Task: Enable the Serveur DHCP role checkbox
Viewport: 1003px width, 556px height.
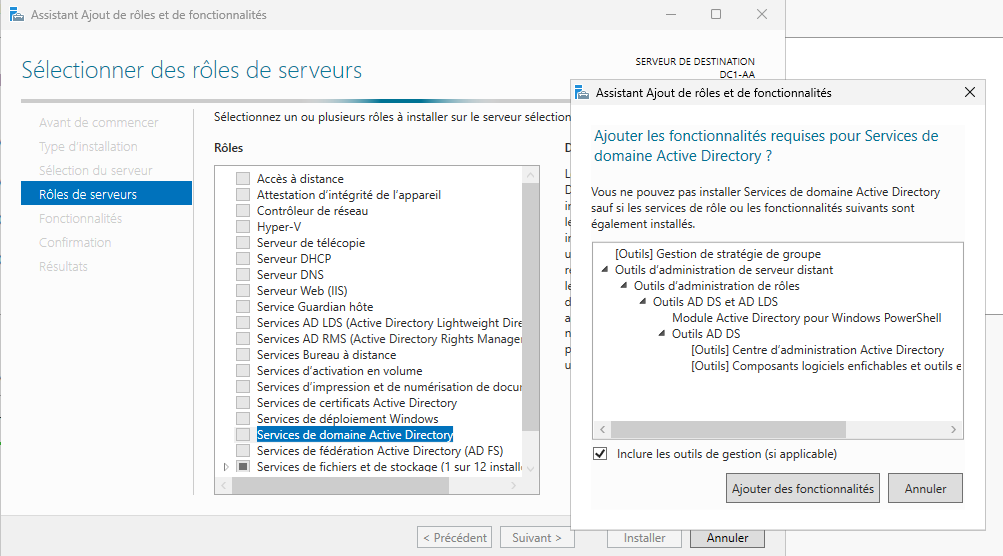Action: coord(243,258)
